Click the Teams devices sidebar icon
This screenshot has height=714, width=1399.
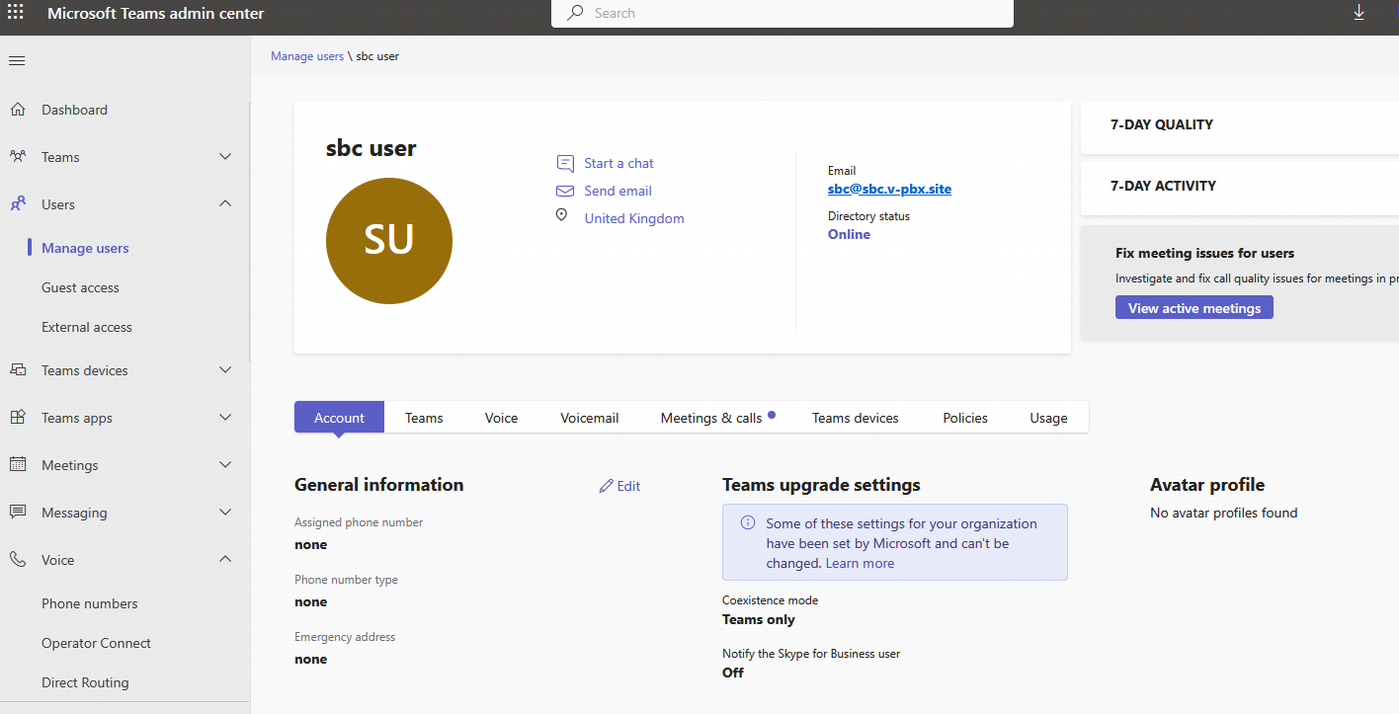17,370
